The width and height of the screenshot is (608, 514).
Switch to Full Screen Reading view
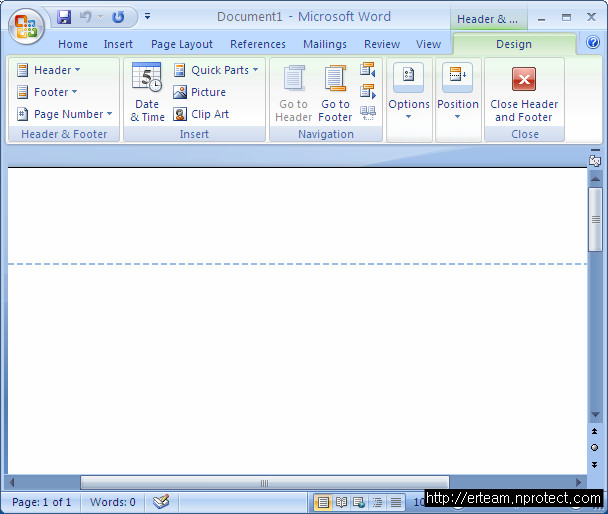coord(341,503)
